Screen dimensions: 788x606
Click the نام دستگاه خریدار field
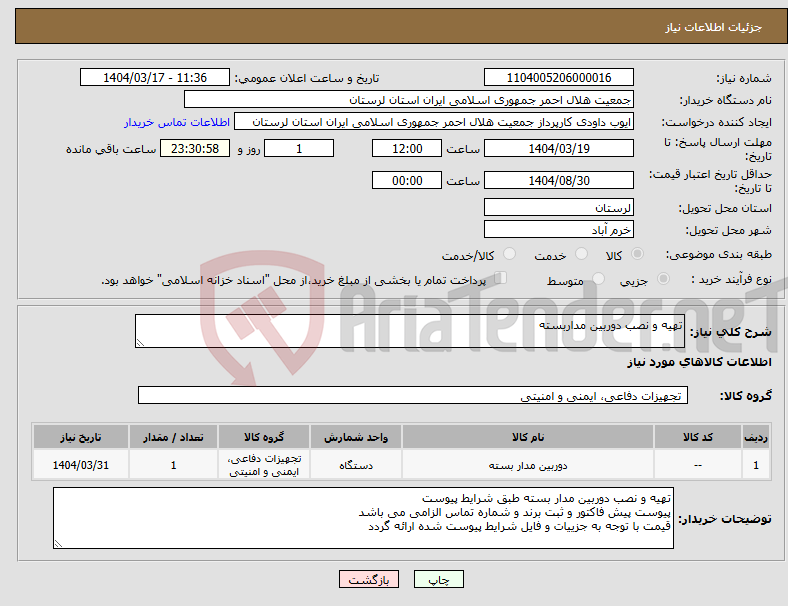(409, 99)
